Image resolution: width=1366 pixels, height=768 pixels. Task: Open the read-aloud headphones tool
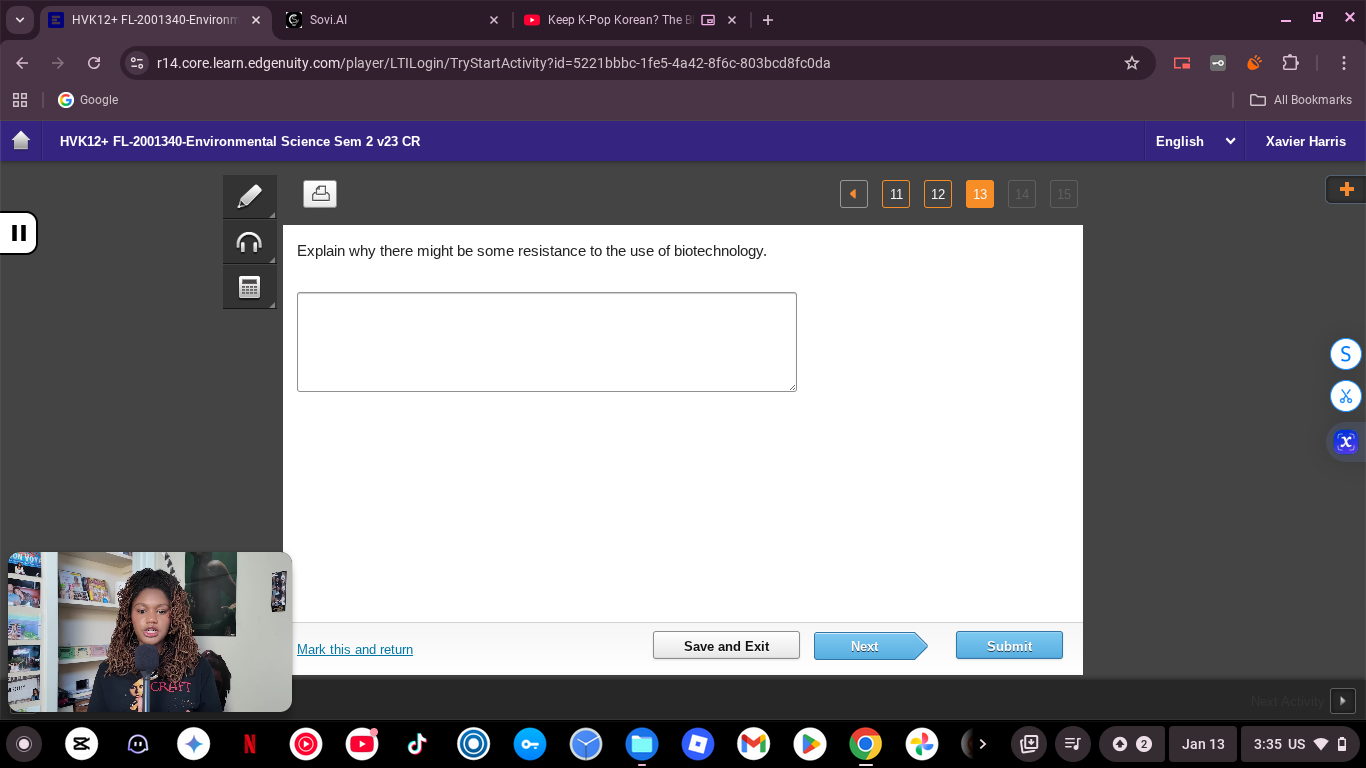click(x=249, y=242)
